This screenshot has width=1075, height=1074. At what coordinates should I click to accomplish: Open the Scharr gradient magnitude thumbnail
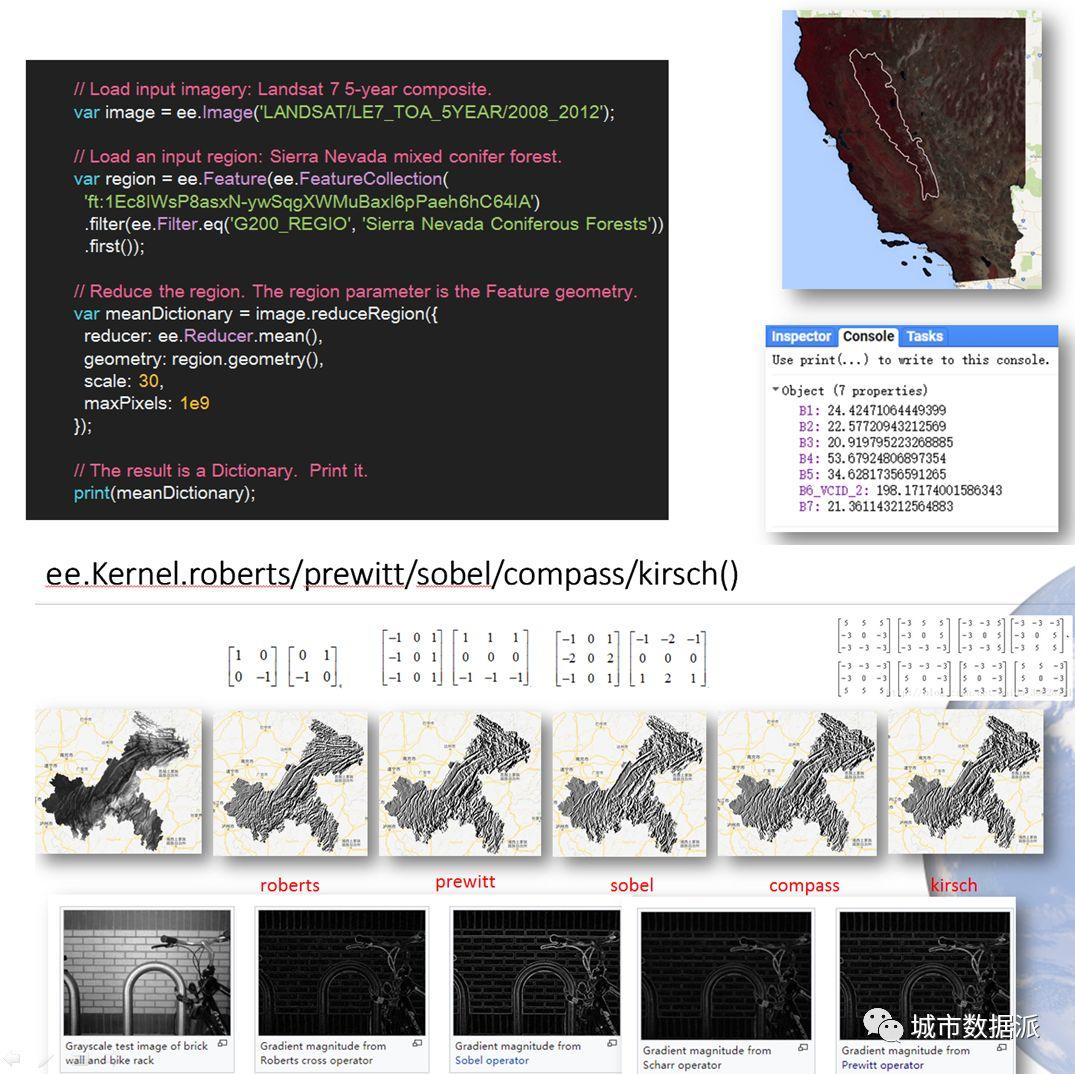pos(726,974)
